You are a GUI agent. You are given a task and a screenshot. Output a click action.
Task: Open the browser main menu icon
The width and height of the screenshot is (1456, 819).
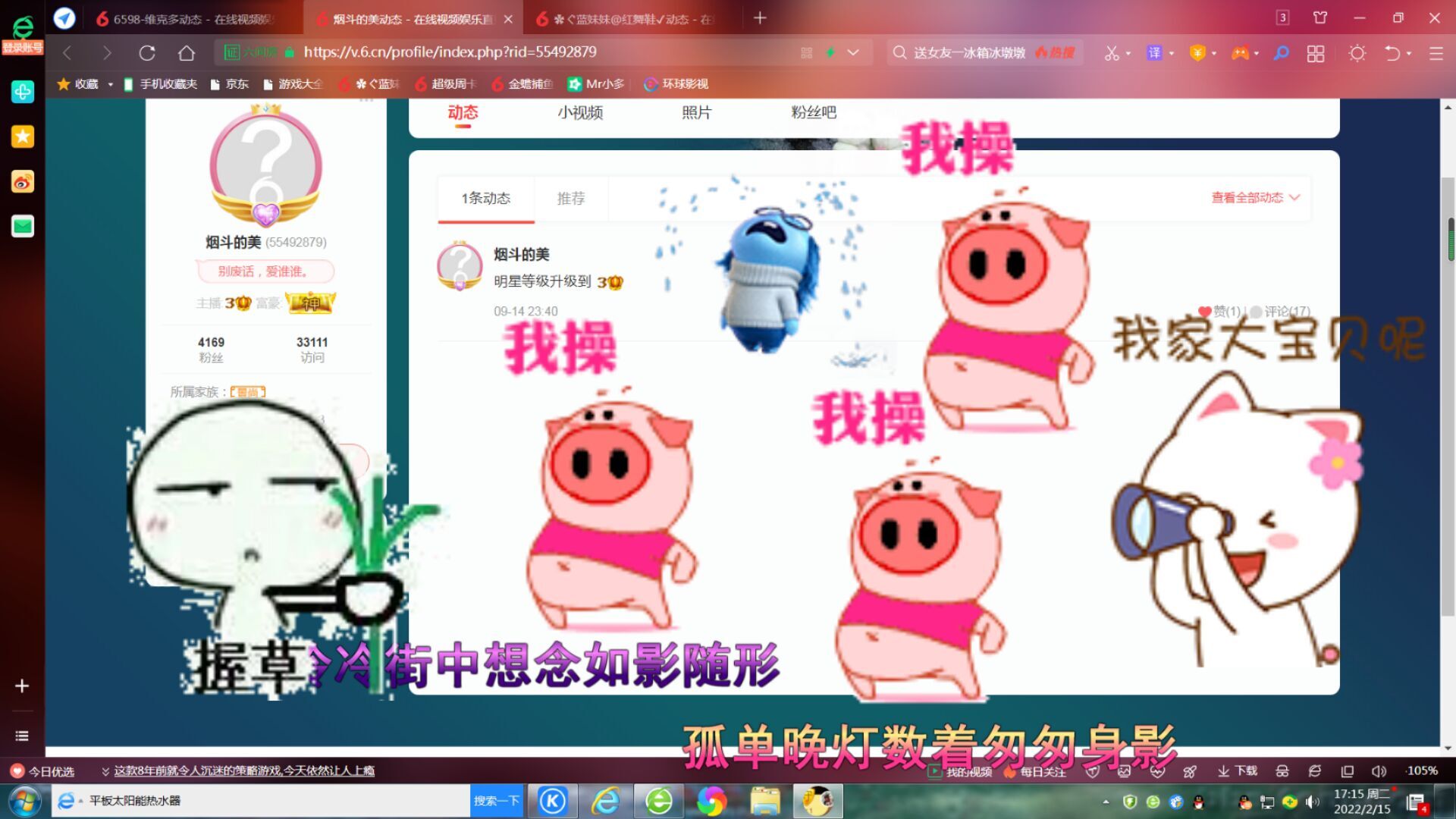(x=1436, y=53)
